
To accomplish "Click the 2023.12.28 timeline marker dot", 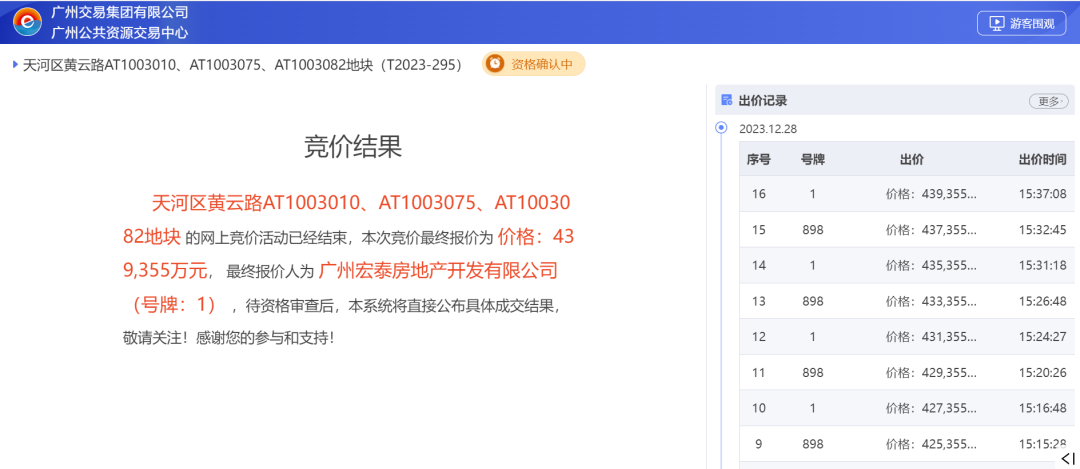I will tap(721, 127).
